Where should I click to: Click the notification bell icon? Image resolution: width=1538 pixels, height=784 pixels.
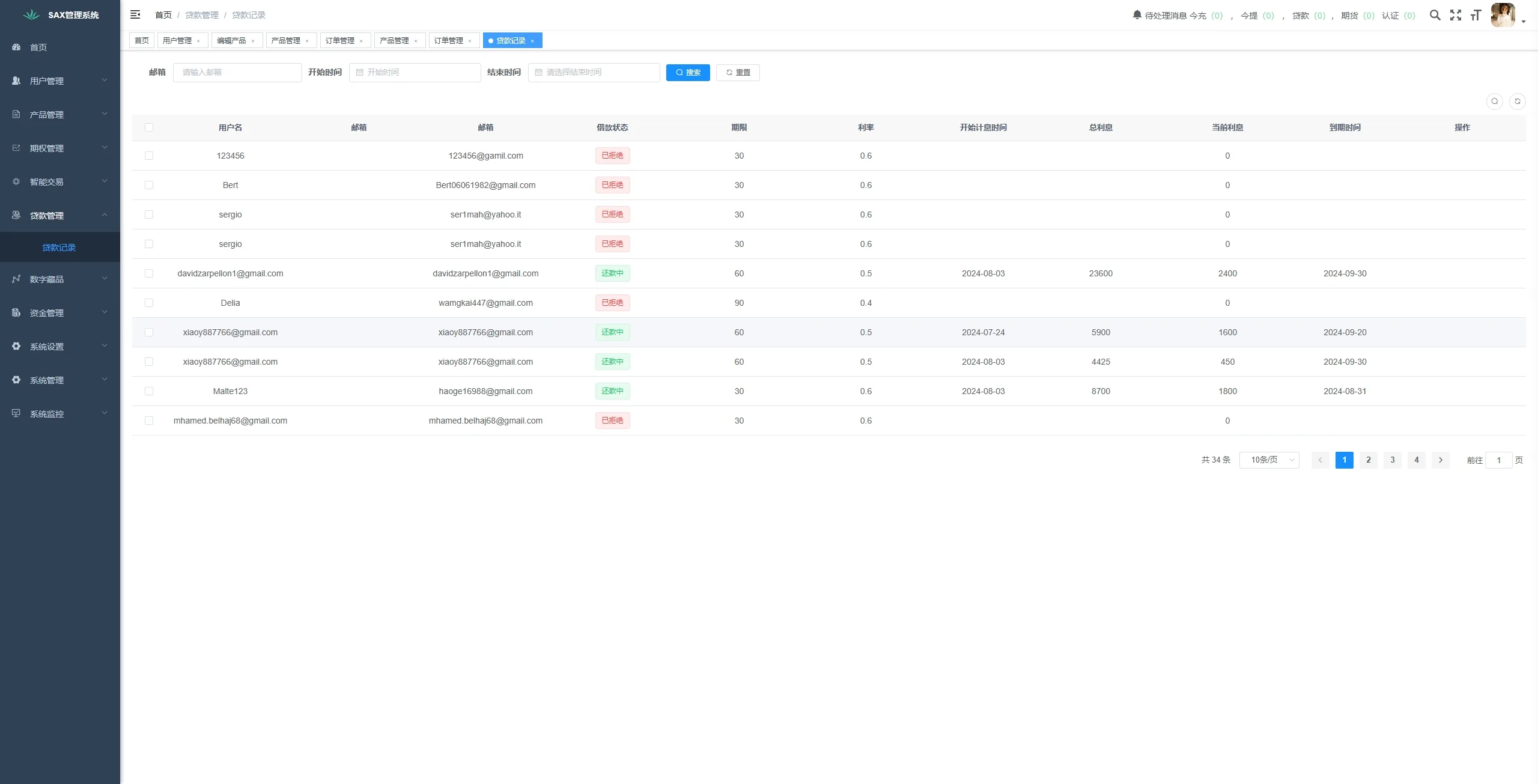[x=1137, y=14]
